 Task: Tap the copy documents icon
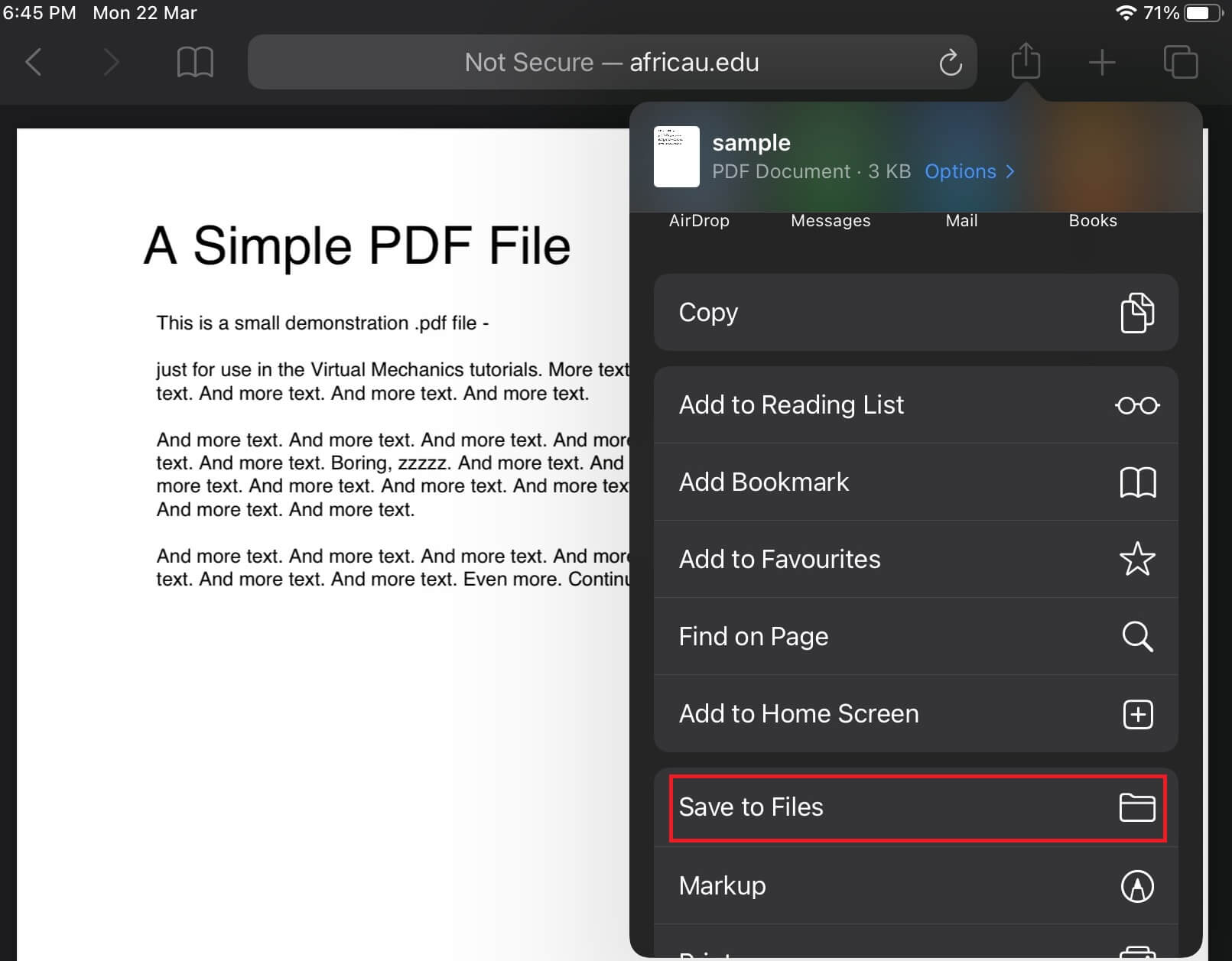[1137, 313]
